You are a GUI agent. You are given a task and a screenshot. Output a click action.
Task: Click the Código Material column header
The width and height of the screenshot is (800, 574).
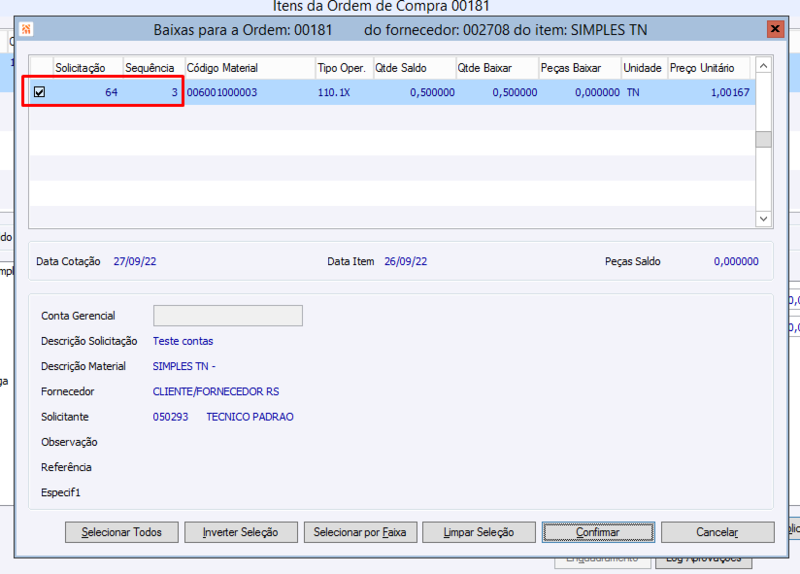[x=250, y=68]
